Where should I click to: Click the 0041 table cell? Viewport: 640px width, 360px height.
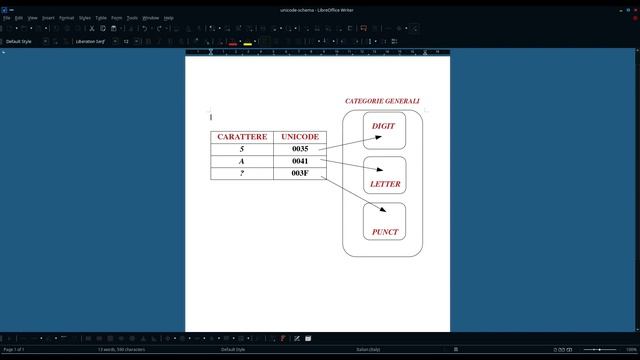300,161
